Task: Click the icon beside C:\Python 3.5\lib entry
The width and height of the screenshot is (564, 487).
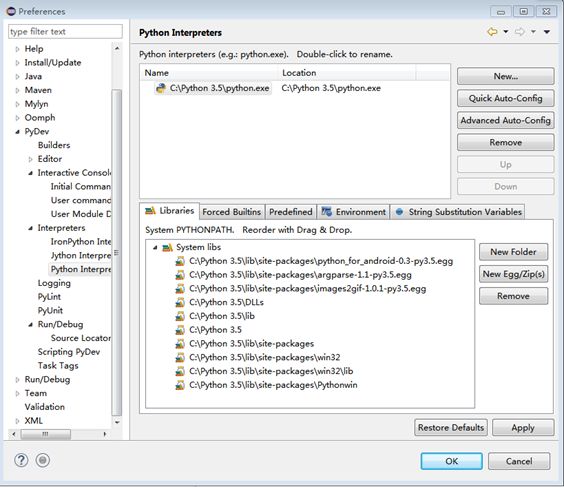Action: point(180,316)
